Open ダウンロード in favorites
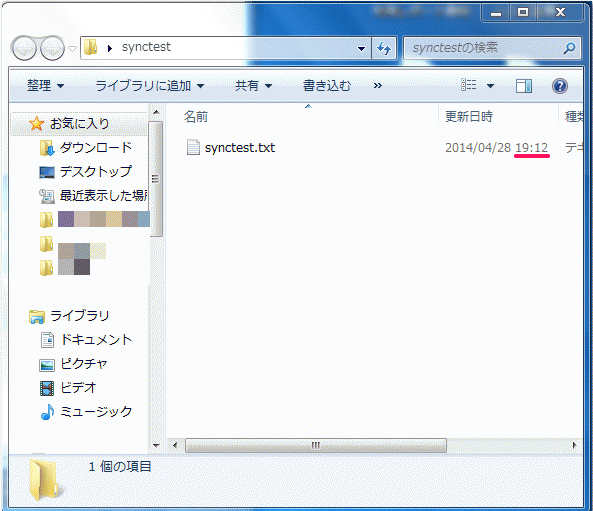 coord(96,148)
